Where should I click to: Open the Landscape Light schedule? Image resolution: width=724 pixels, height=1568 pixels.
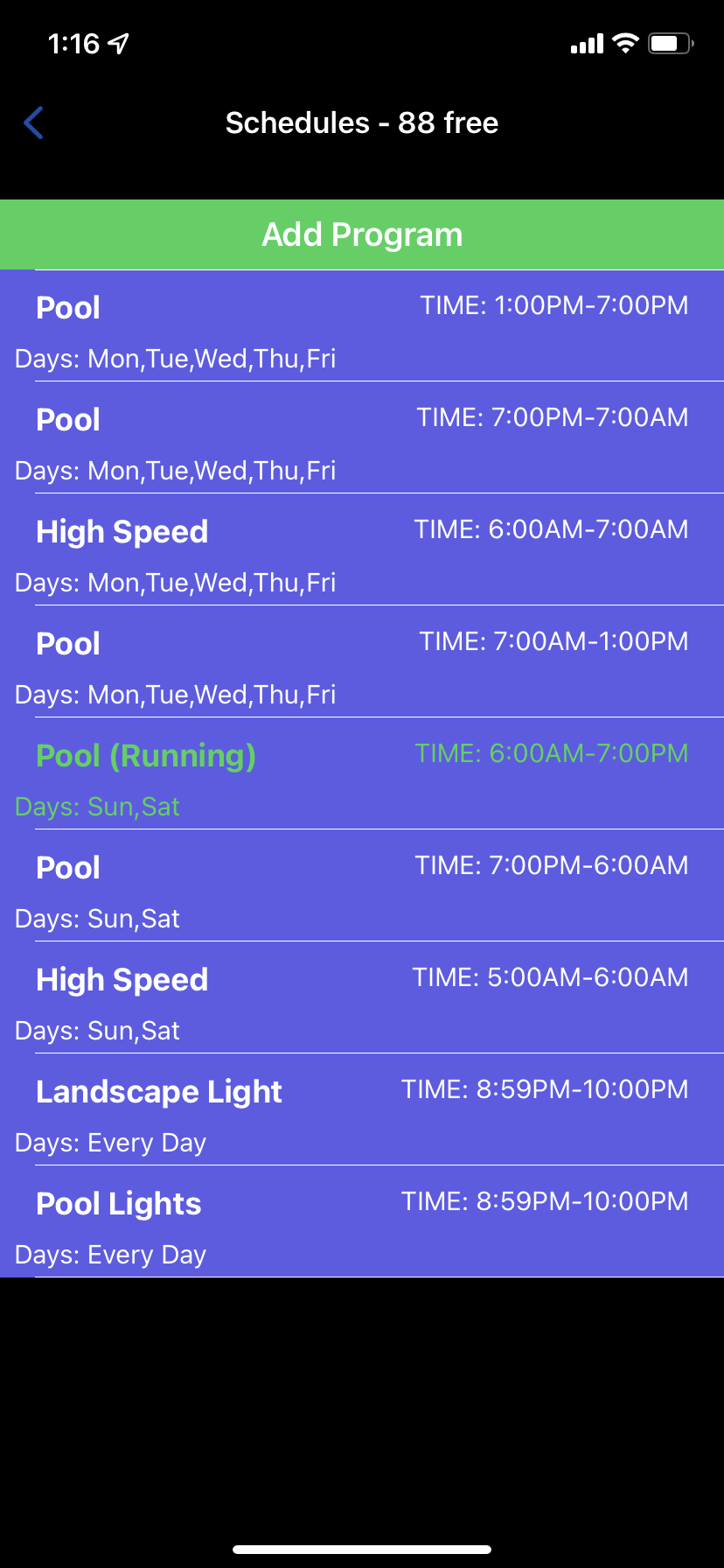pyautogui.click(x=362, y=1109)
